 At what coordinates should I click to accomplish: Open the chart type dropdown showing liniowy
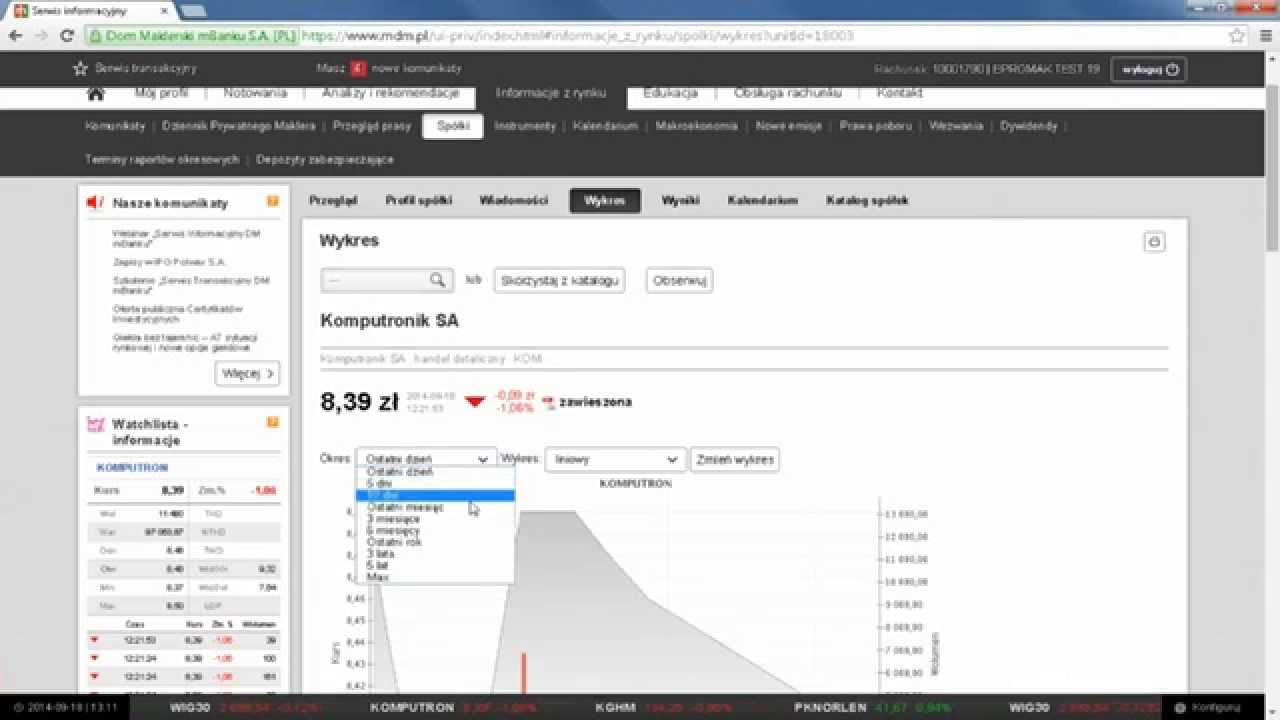(x=614, y=459)
